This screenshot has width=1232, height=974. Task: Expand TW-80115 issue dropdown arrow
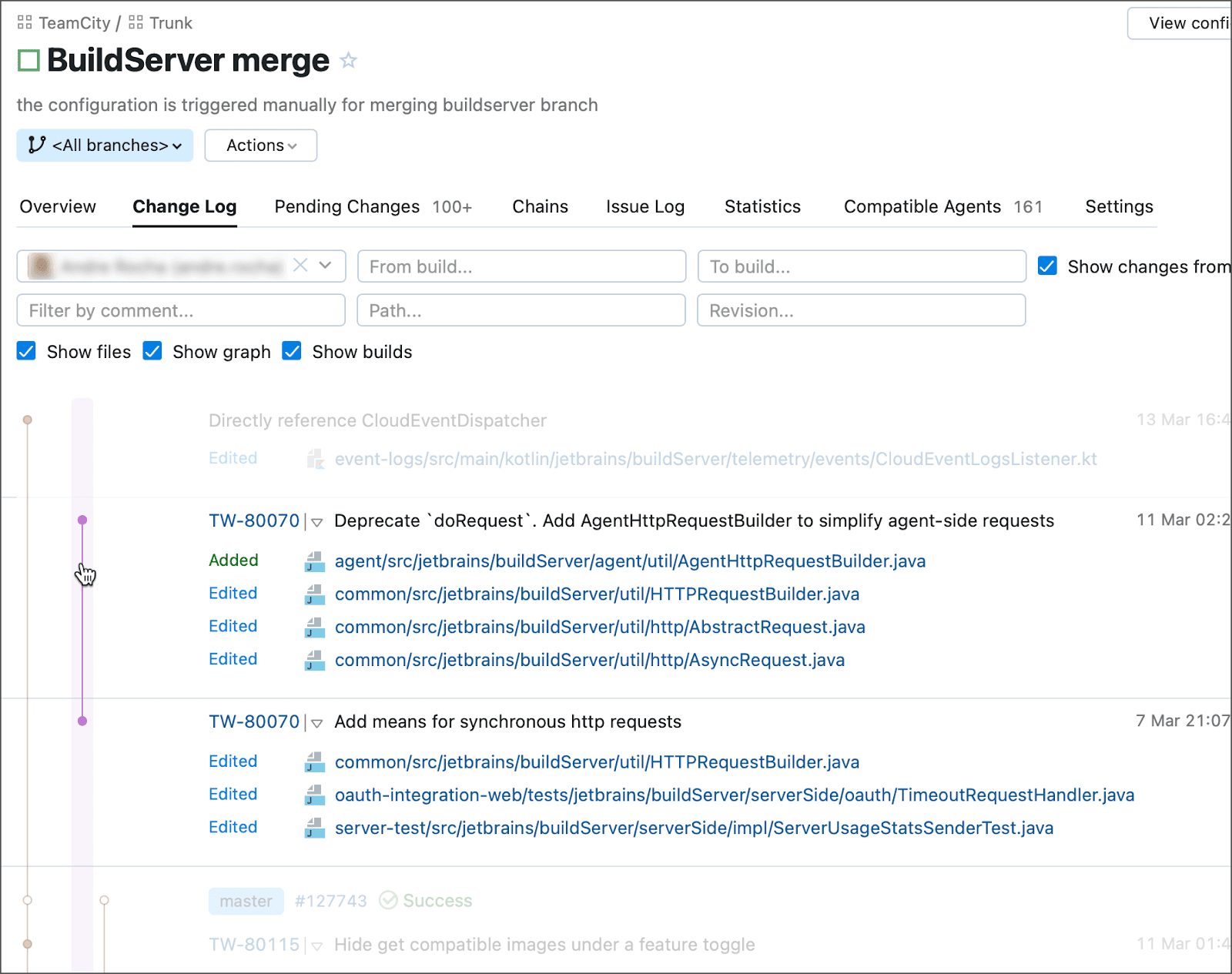pos(316,946)
